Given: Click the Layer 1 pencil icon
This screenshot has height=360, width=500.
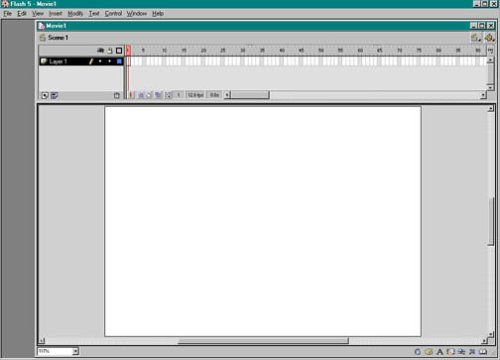Looking at the screenshot, I should point(91,61).
